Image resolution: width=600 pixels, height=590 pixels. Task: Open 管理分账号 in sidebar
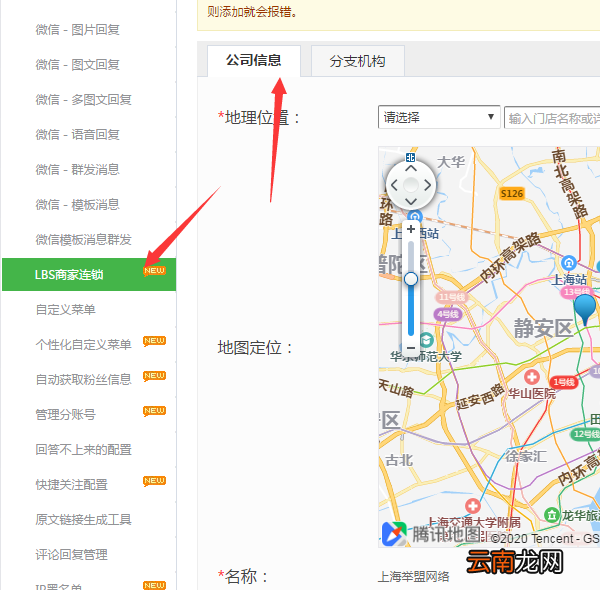(65, 414)
